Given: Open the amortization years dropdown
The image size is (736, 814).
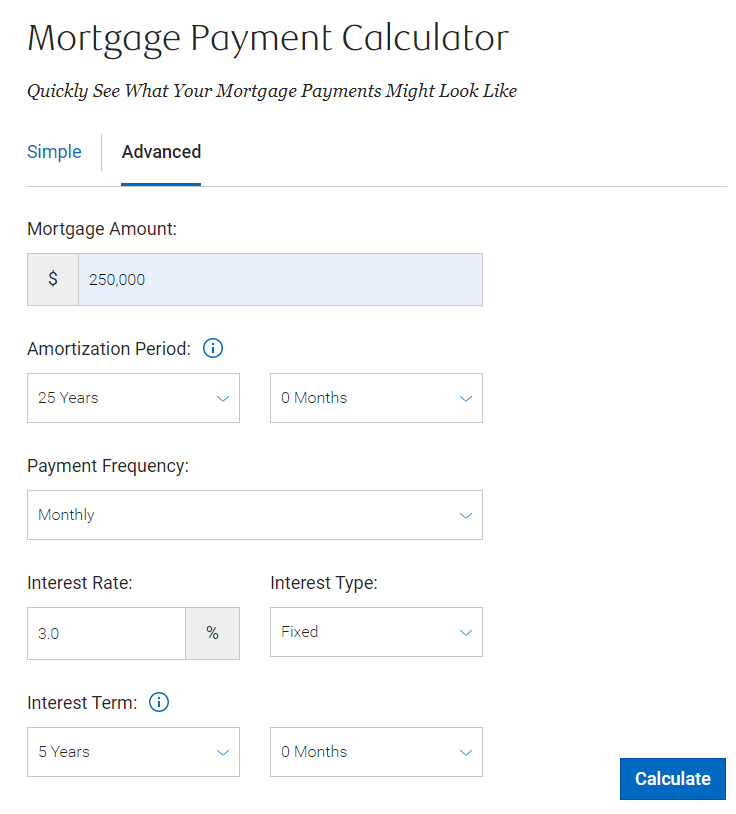Looking at the screenshot, I should [133, 398].
